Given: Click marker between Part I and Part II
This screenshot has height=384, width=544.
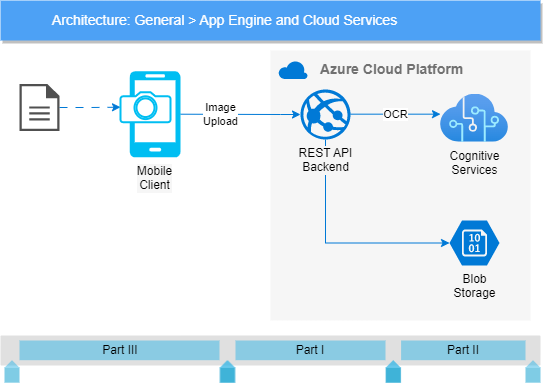Looking at the screenshot, I should [393, 372].
